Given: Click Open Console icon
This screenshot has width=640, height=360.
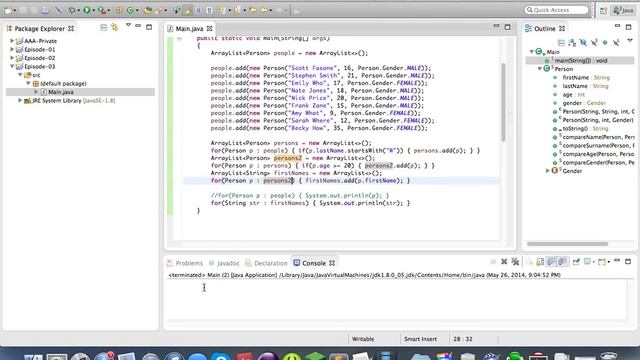Looking at the screenshot, I should pyautogui.click(x=602, y=262).
